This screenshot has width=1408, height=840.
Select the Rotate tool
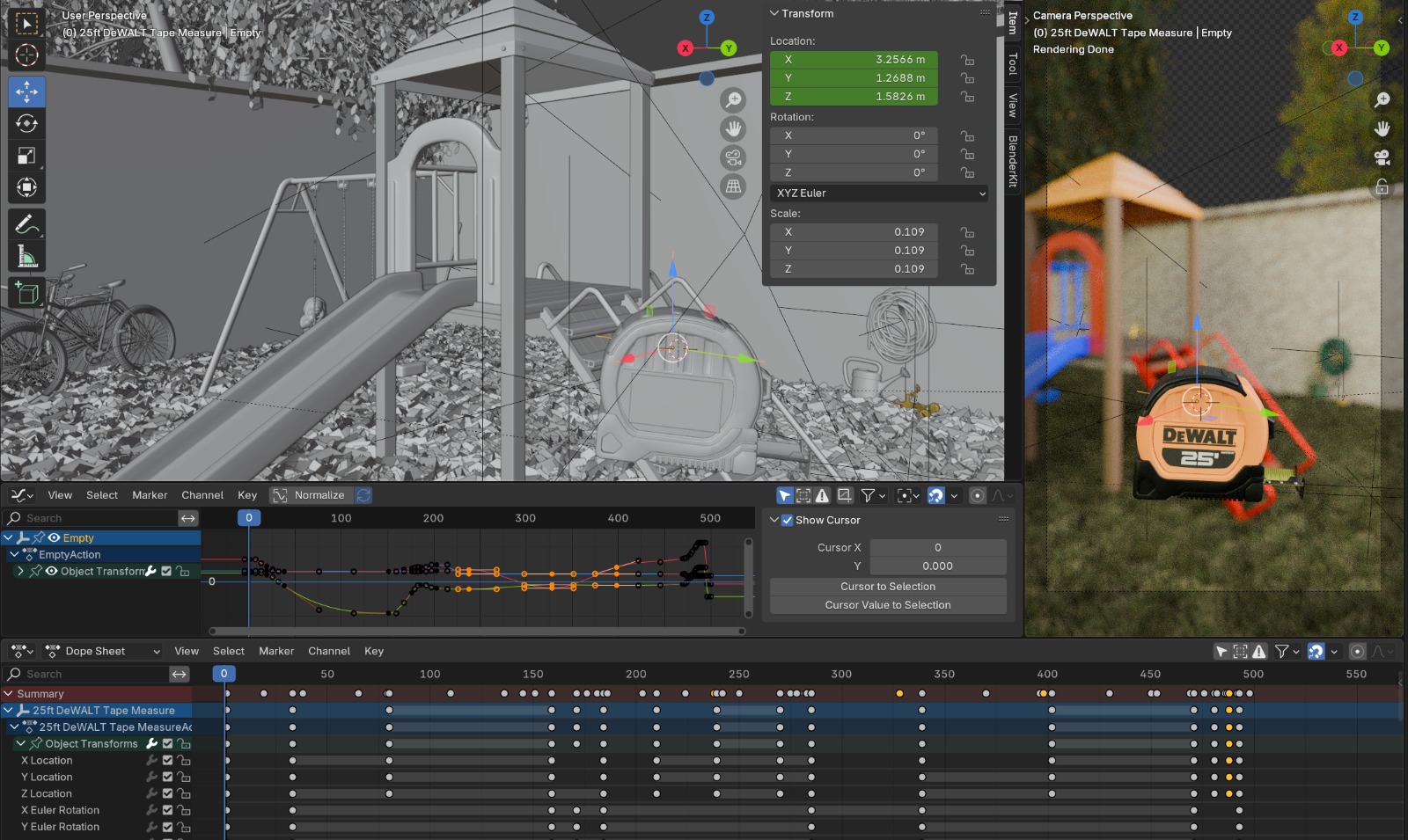click(27, 123)
